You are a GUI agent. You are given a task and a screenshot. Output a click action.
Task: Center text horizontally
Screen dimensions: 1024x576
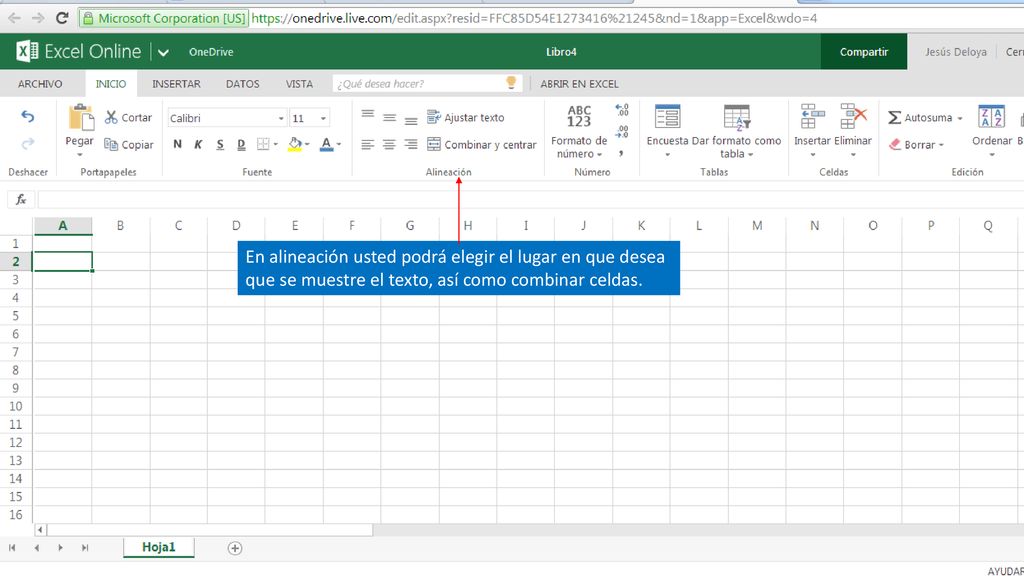point(389,144)
